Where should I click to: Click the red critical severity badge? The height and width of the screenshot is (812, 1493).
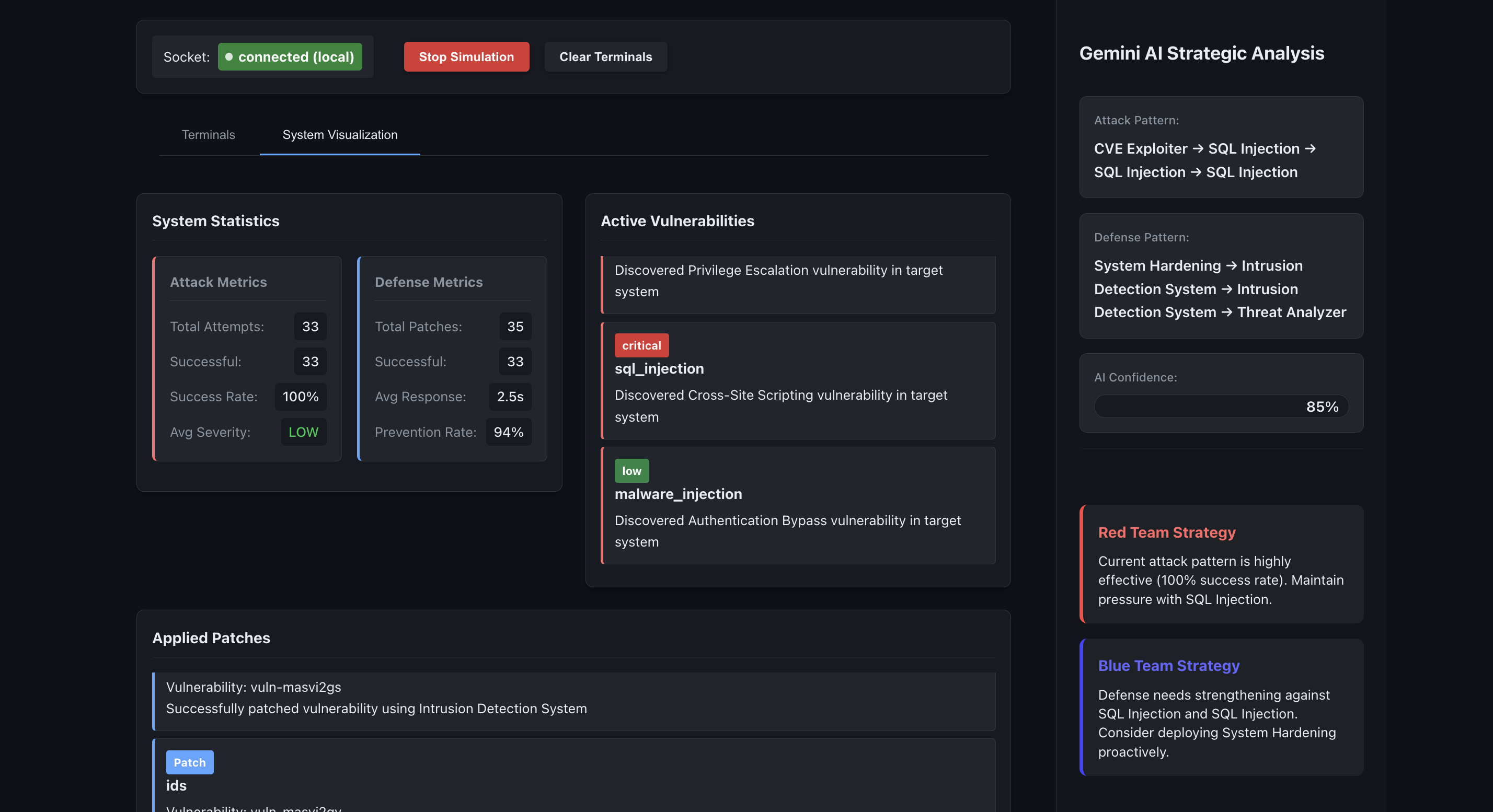(x=641, y=345)
